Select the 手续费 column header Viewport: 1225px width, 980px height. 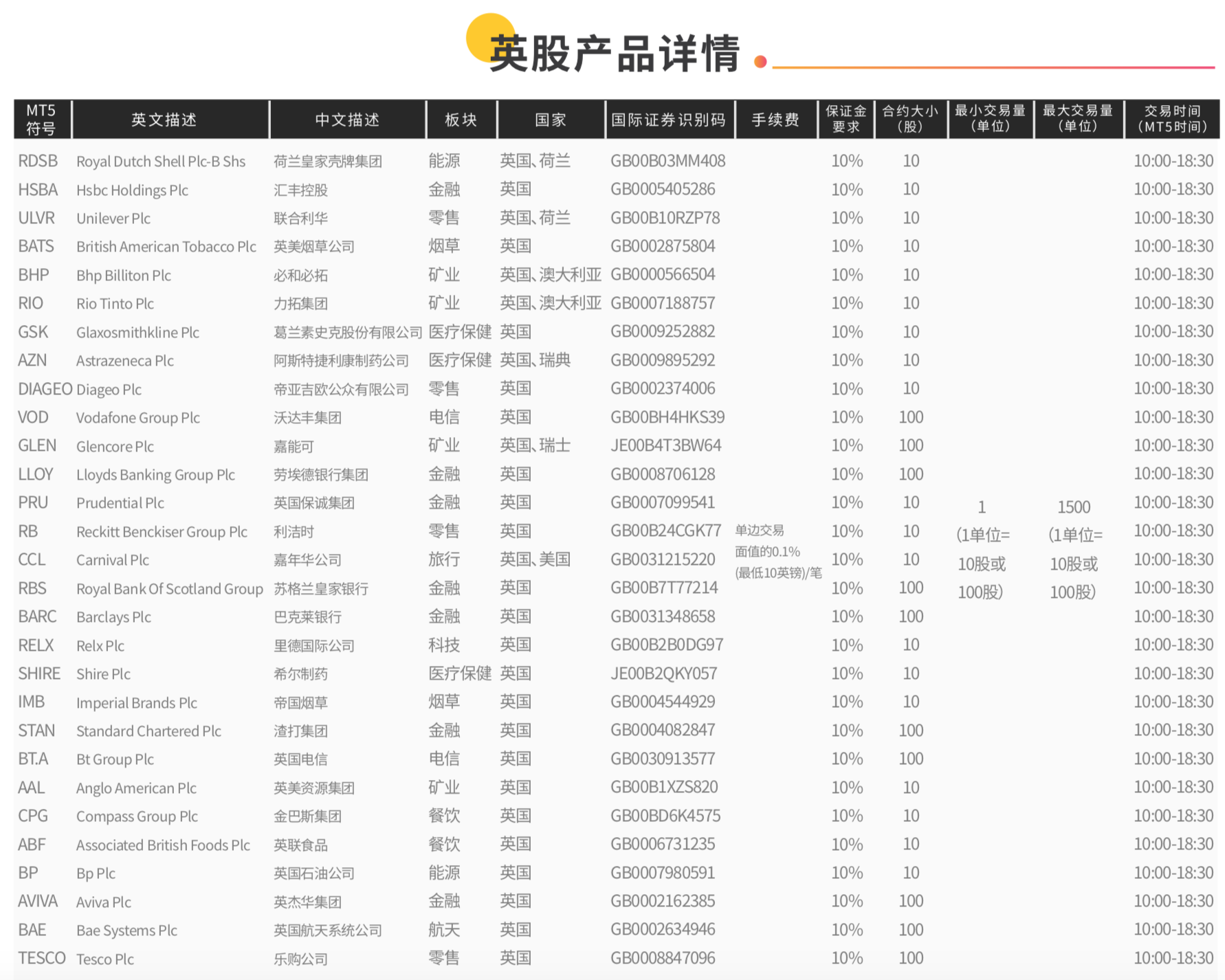pyautogui.click(x=775, y=120)
